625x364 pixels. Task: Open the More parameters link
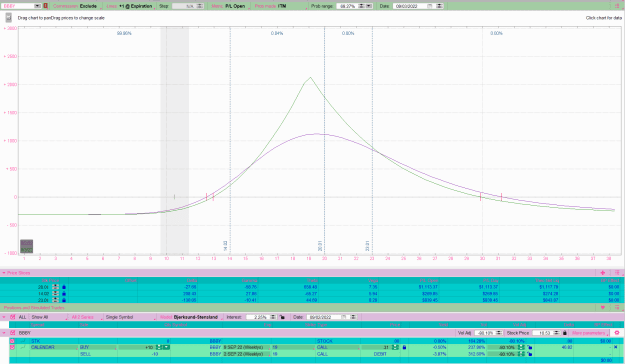589,333
